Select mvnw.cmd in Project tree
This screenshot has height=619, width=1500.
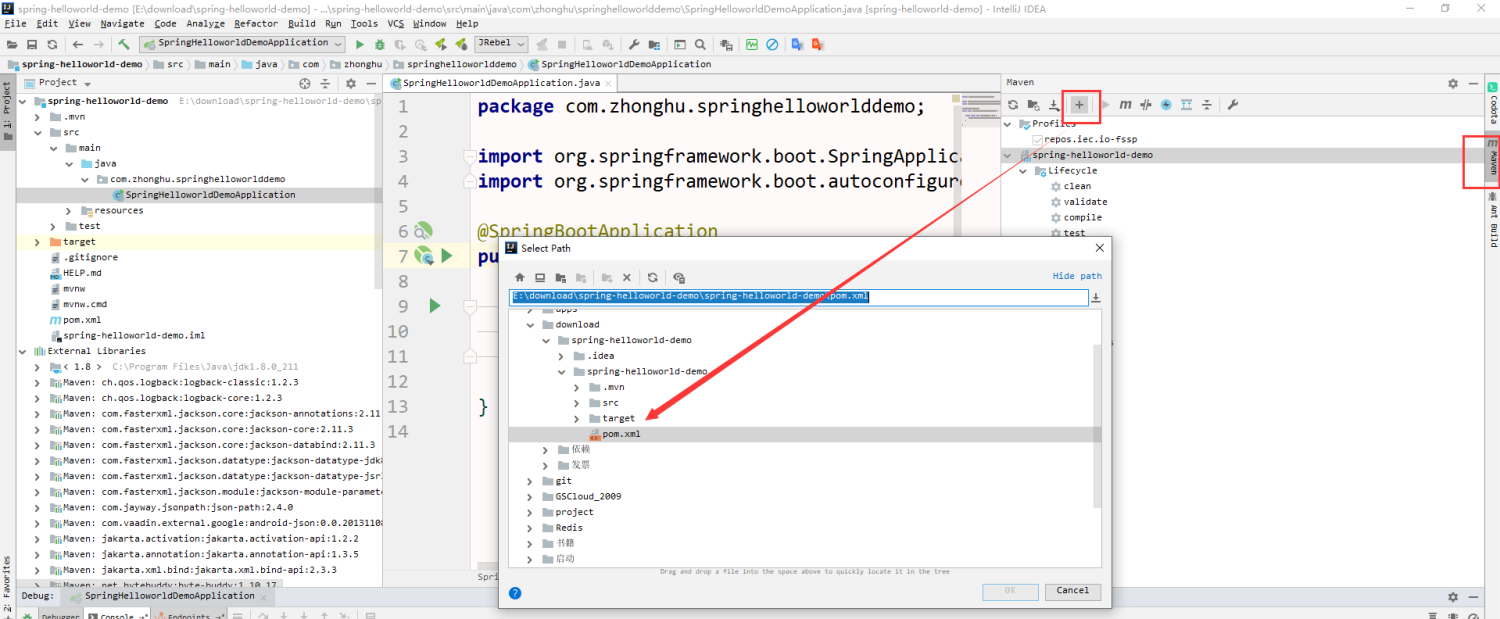(x=84, y=304)
